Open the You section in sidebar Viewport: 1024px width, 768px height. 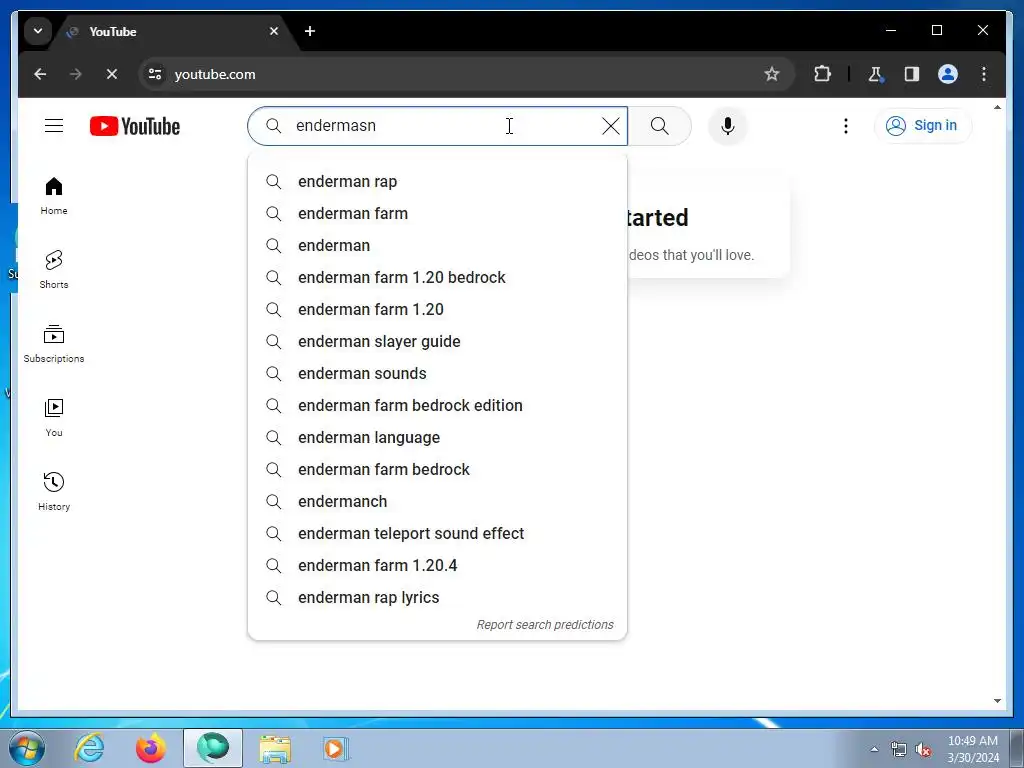tap(54, 418)
